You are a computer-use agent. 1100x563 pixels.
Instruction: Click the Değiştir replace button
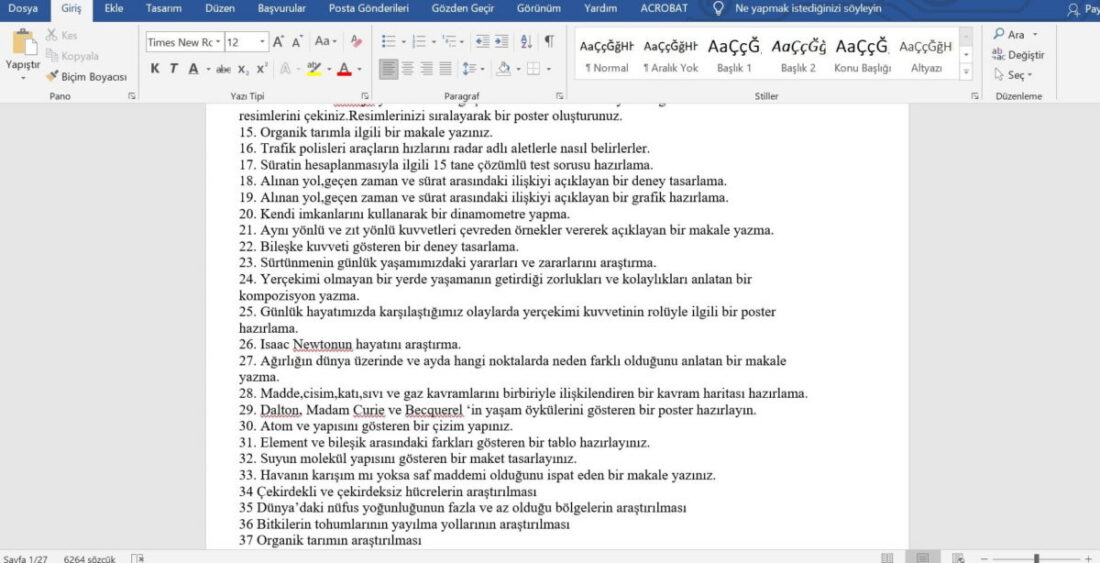point(1018,55)
